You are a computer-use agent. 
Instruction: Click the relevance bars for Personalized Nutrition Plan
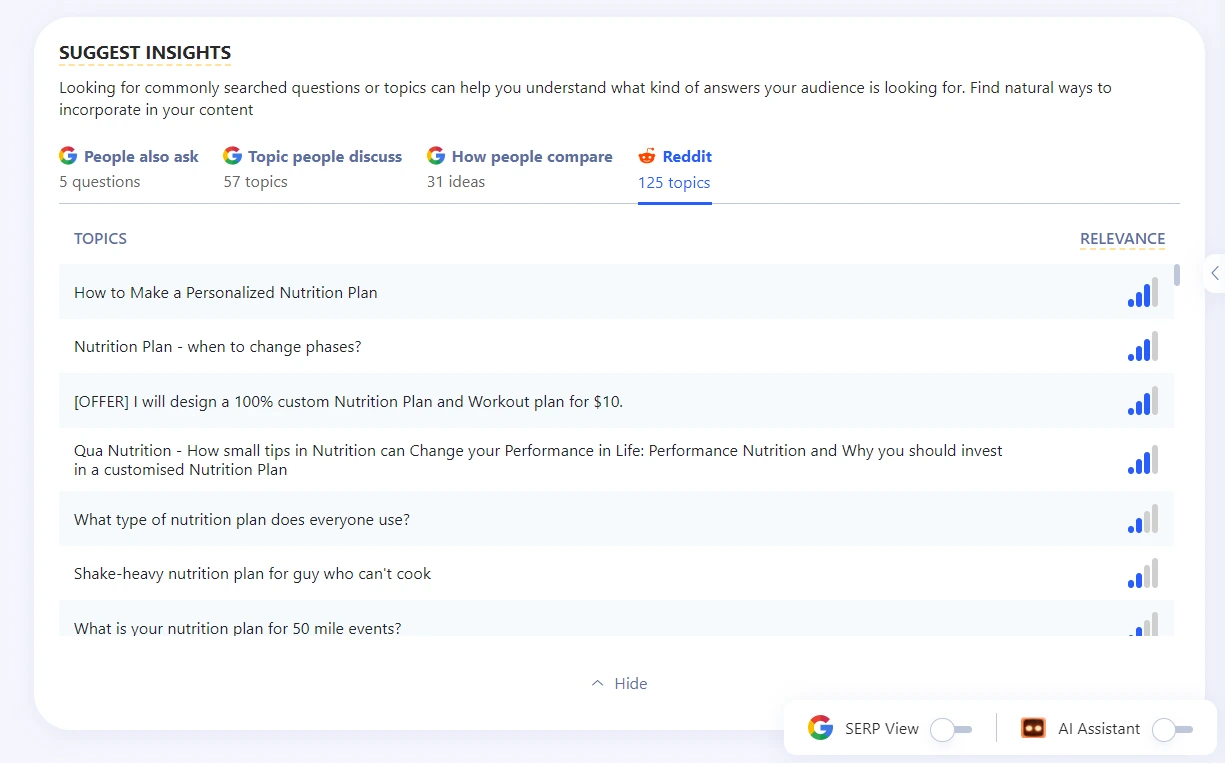pos(1142,293)
